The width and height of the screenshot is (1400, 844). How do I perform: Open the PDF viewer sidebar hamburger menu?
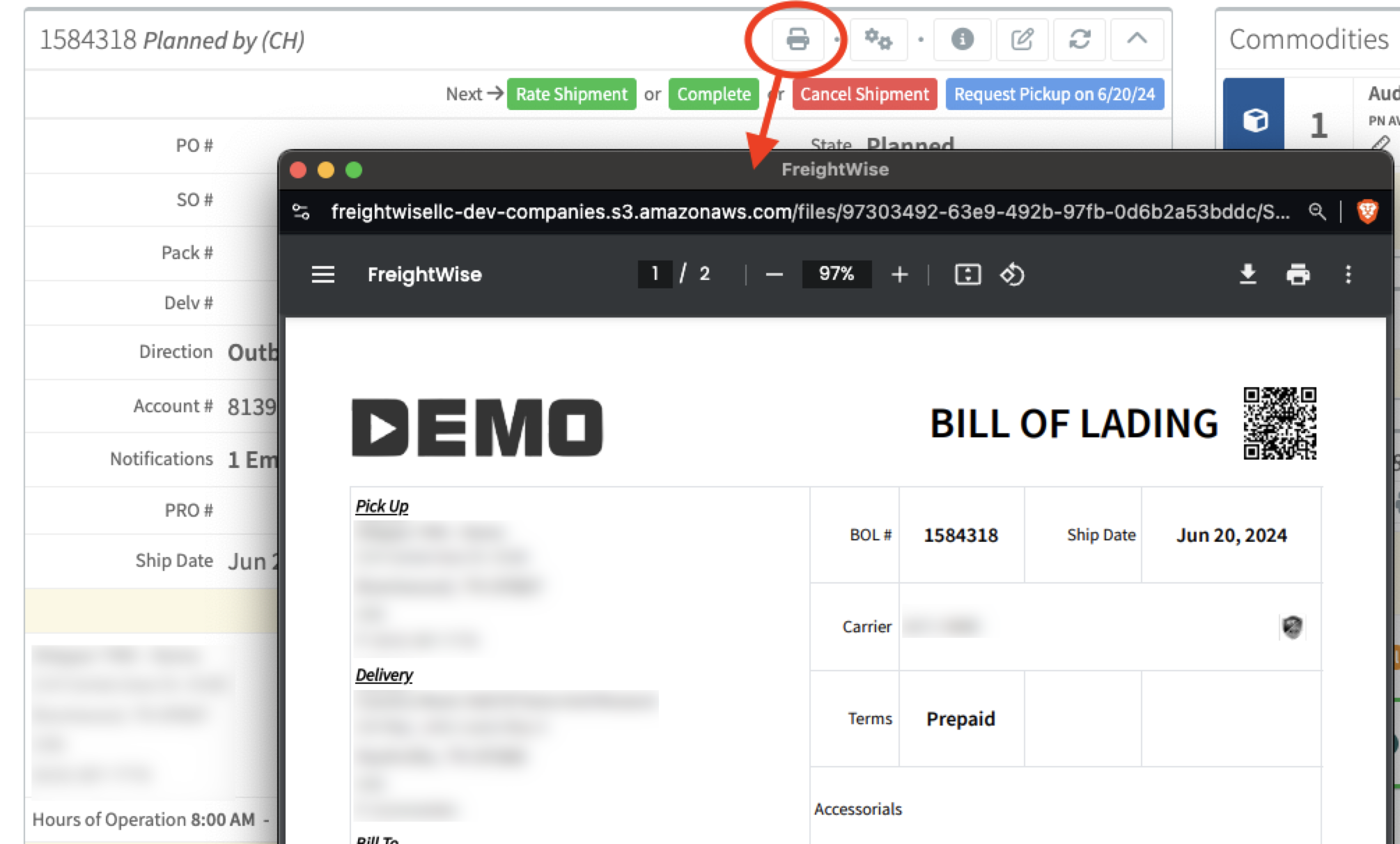[x=323, y=274]
